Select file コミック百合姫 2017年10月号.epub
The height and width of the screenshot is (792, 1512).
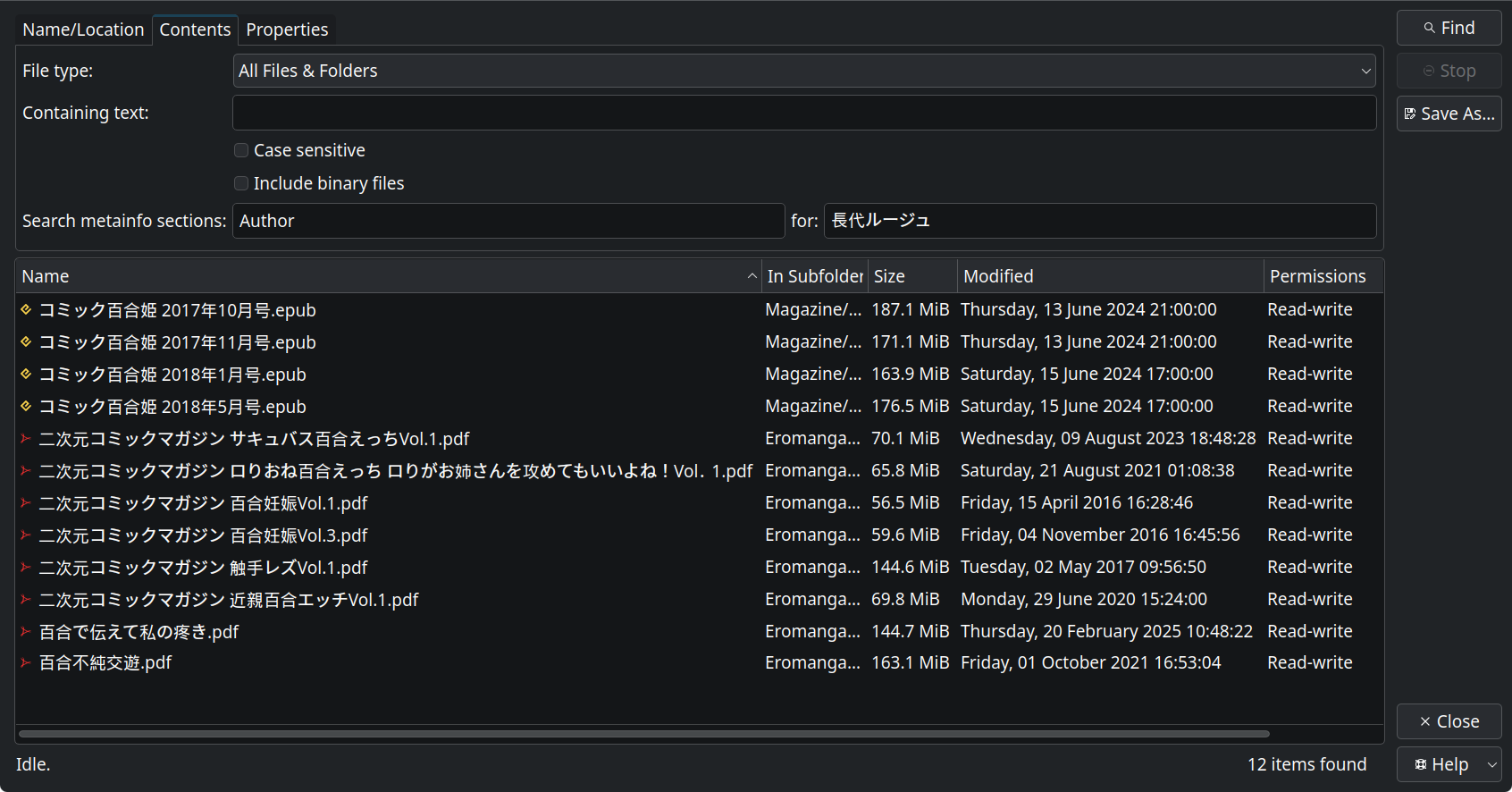point(177,310)
